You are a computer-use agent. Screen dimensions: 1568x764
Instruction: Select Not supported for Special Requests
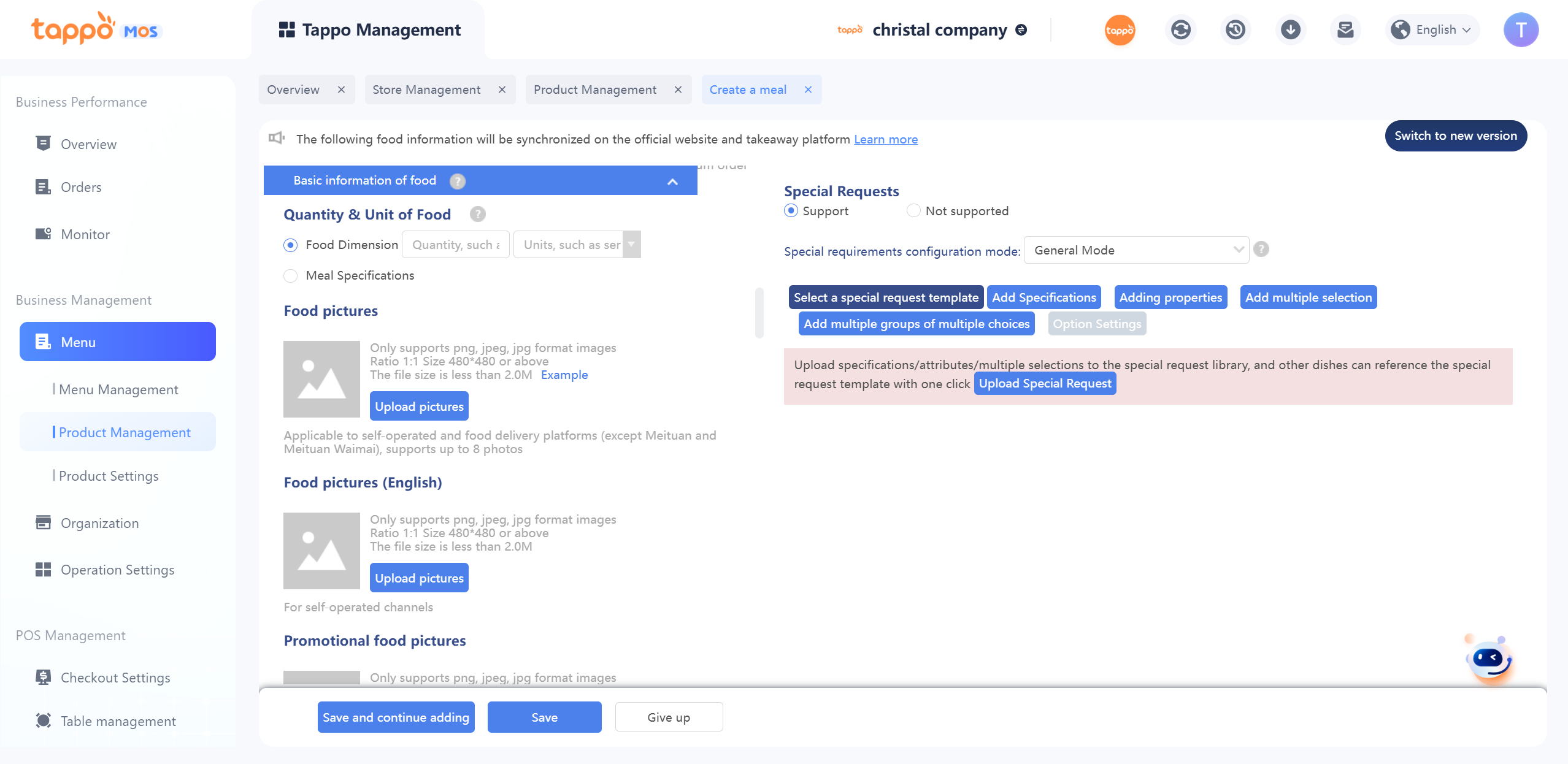(913, 211)
